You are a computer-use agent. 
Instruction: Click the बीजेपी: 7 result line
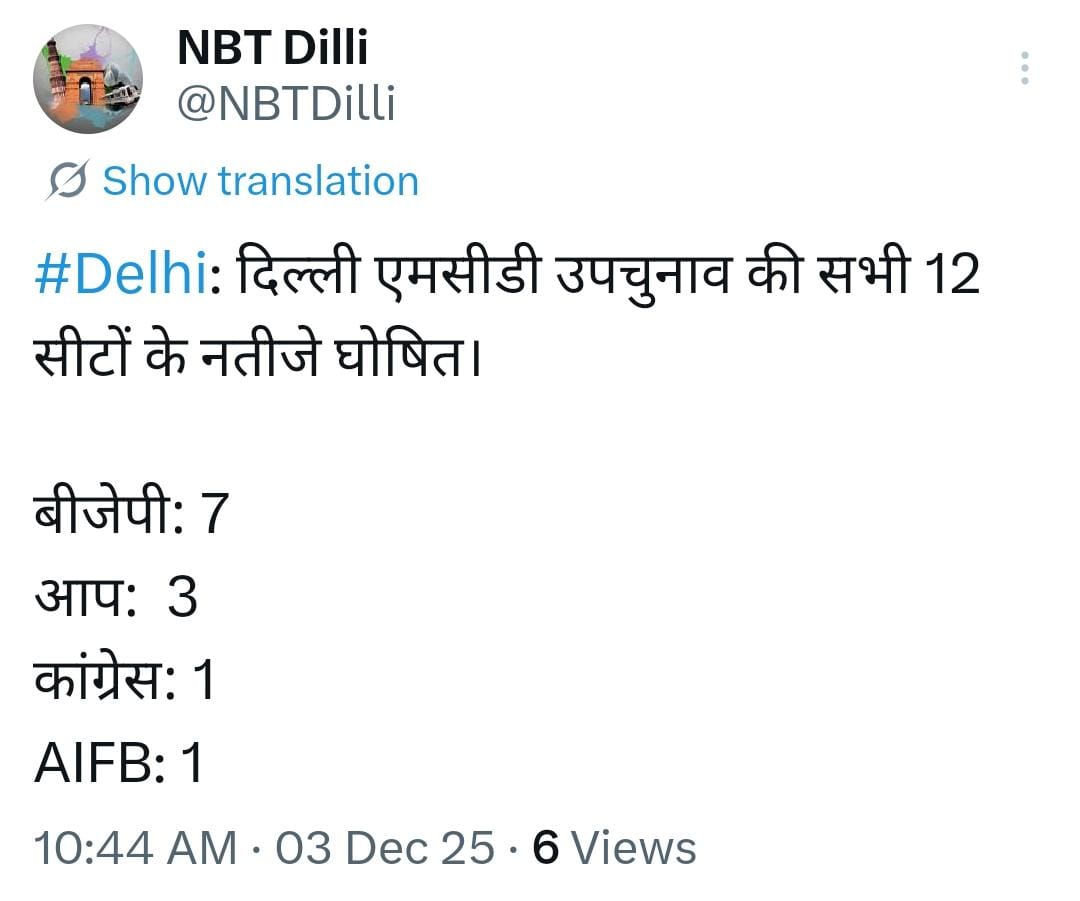(x=132, y=515)
